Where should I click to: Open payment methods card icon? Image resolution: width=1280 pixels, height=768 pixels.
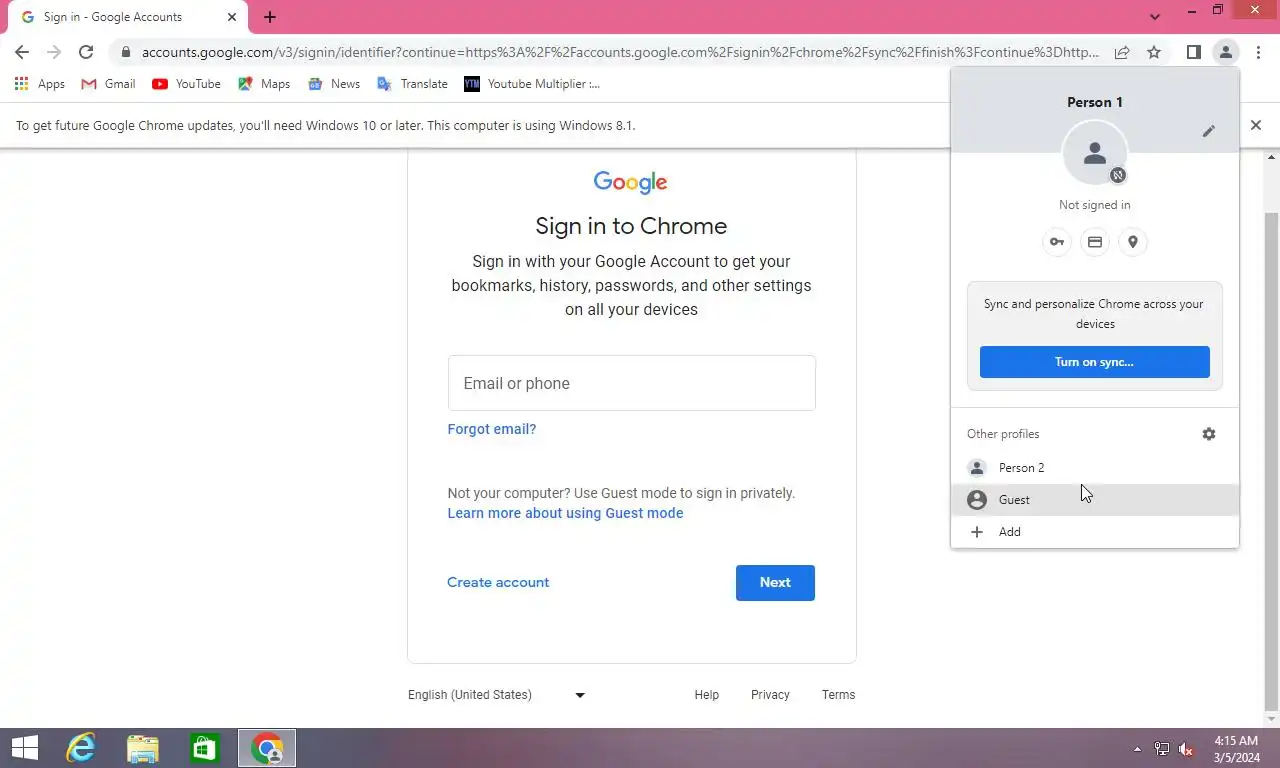pos(1095,242)
